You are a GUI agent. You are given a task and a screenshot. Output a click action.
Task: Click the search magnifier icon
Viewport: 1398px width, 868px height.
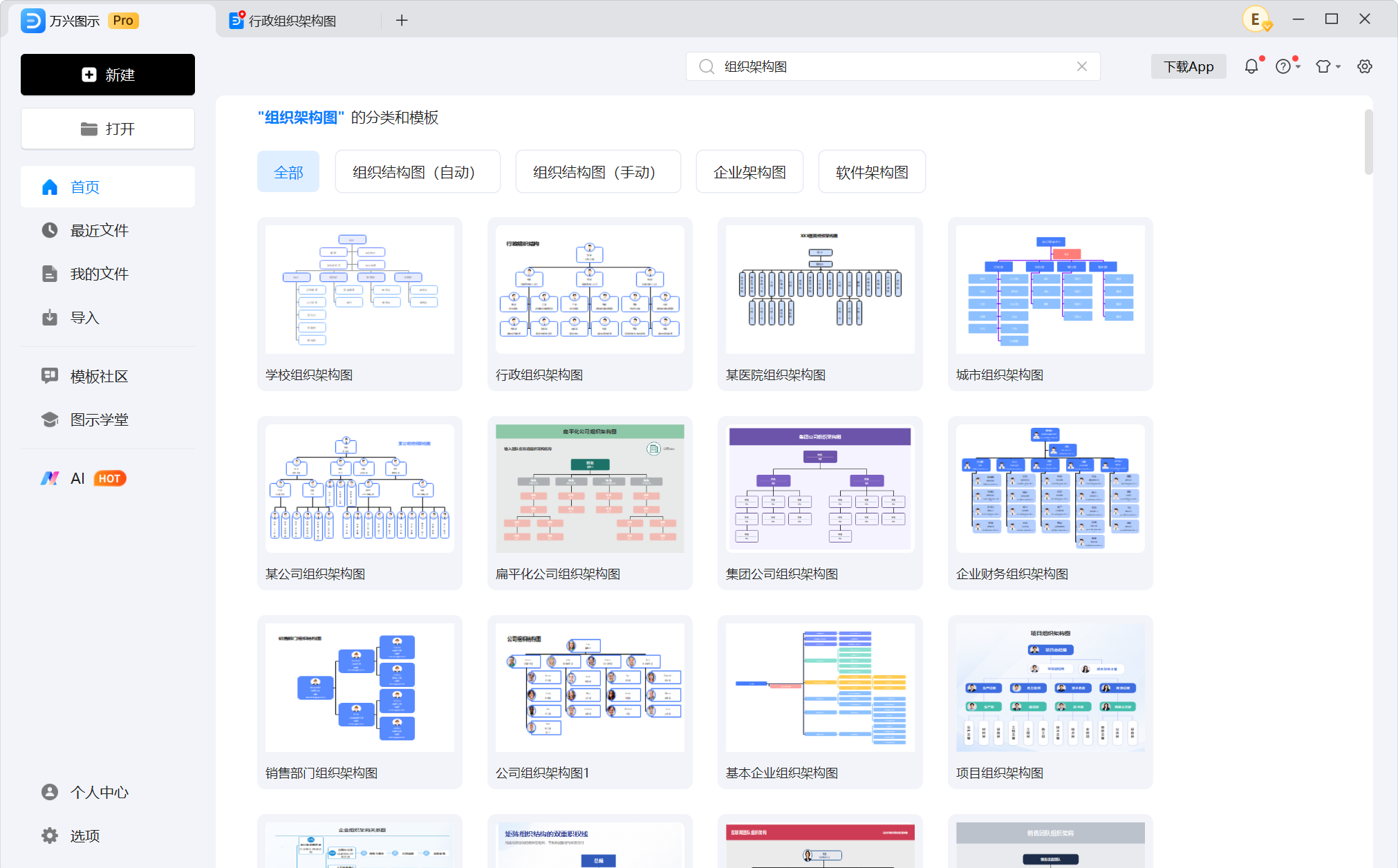[x=707, y=66]
